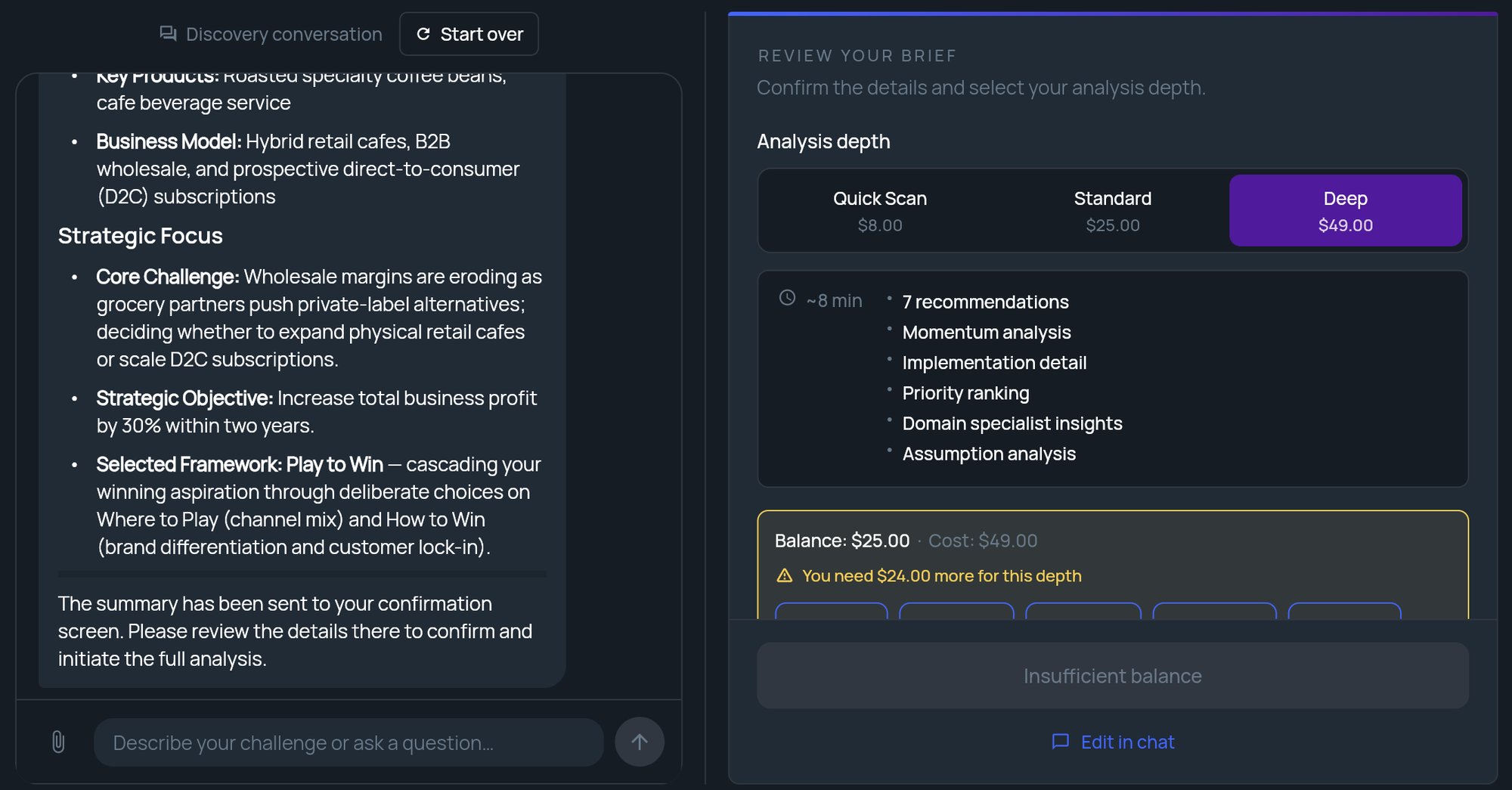Click the Discovery conversation chat icon
Image resolution: width=1512 pixels, height=790 pixels.
[168, 34]
